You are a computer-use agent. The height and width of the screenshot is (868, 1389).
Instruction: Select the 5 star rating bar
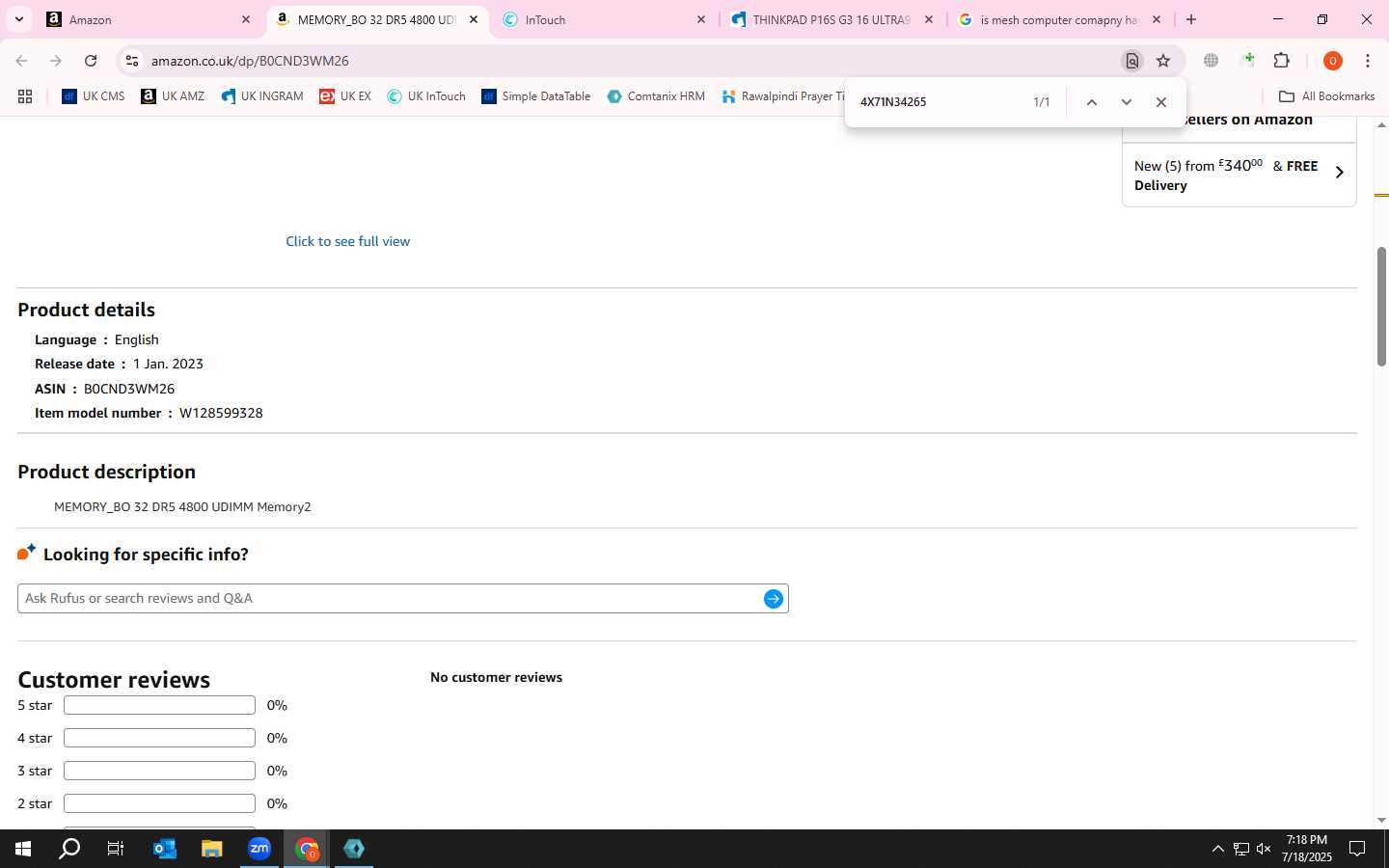159,706
